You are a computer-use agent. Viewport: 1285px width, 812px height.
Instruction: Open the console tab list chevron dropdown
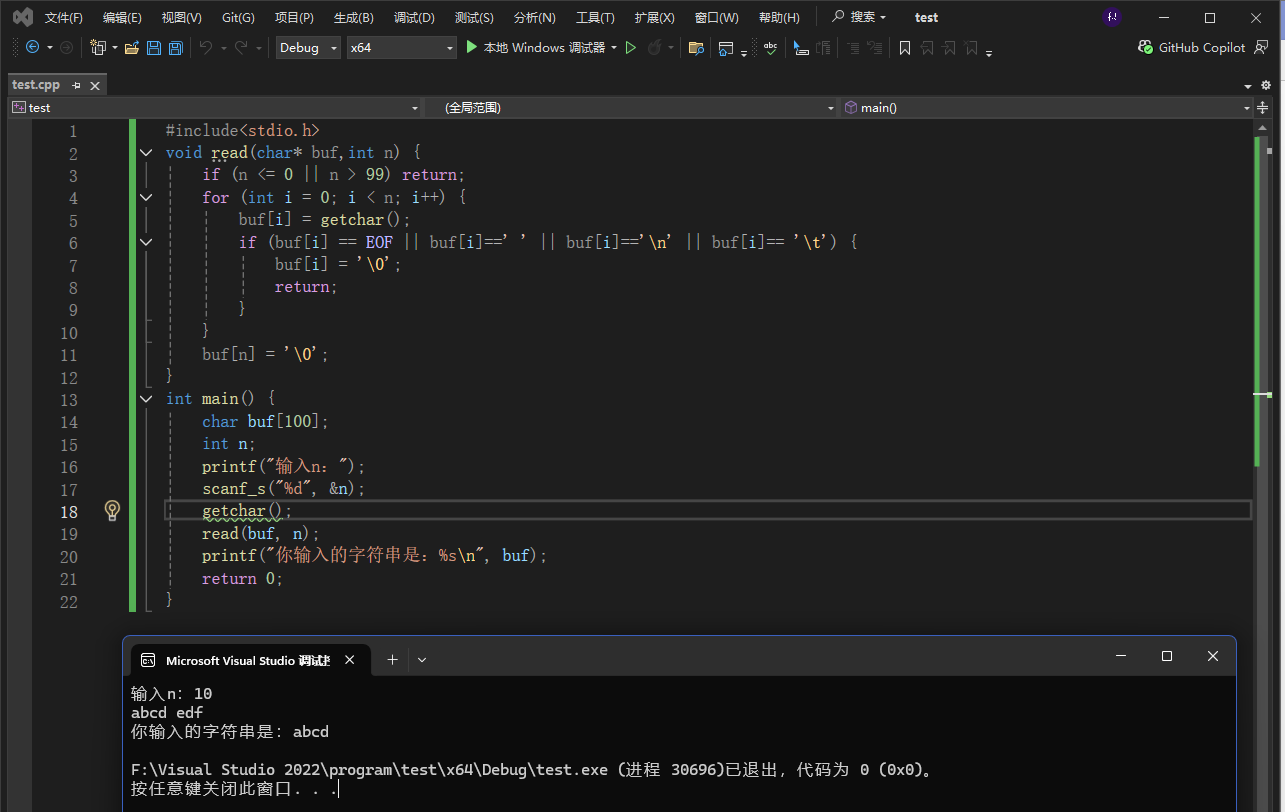[422, 660]
